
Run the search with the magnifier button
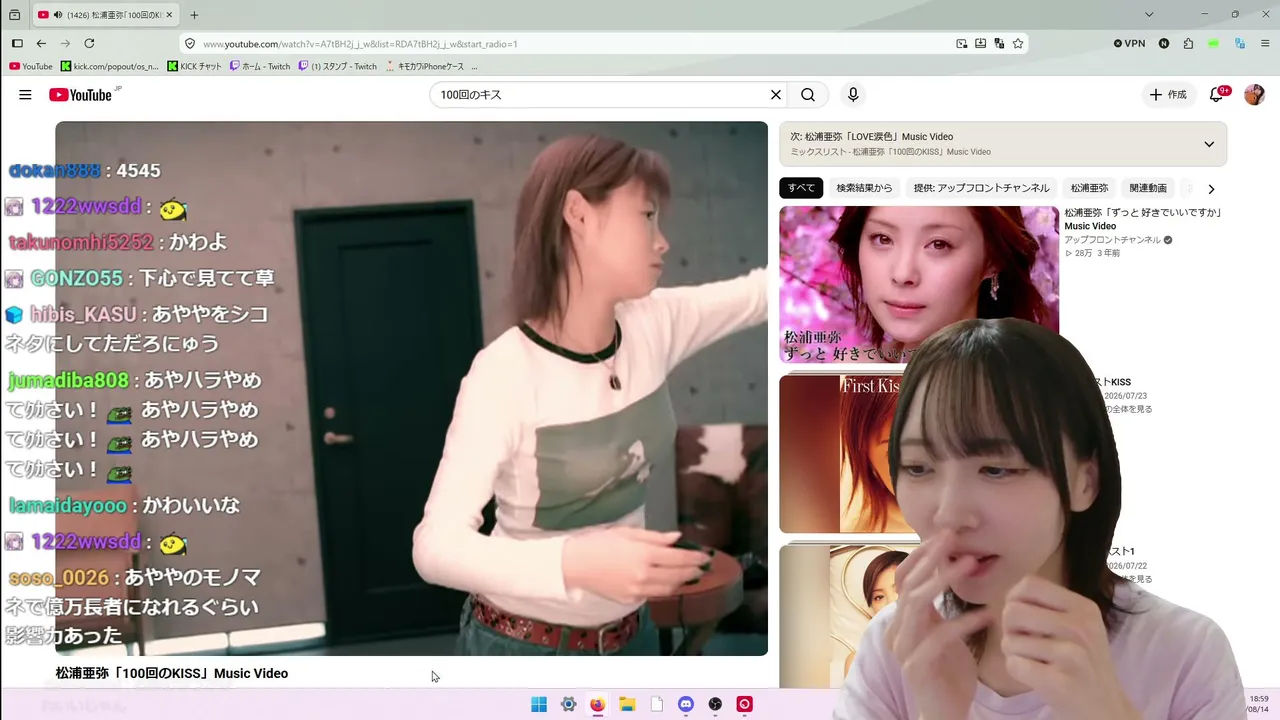[808, 95]
